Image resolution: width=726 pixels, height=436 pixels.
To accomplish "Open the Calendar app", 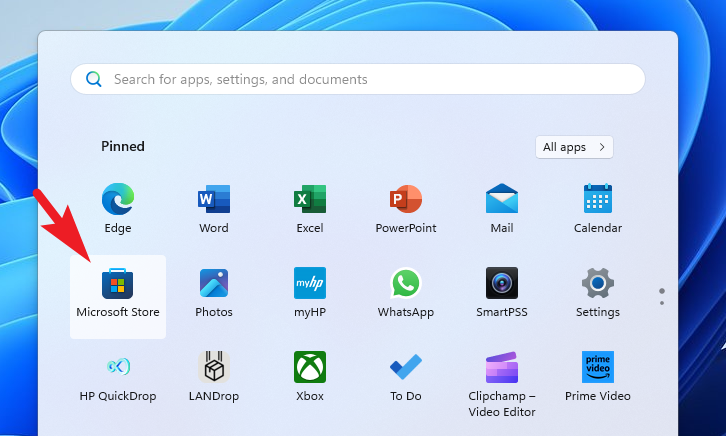I will click(x=598, y=208).
